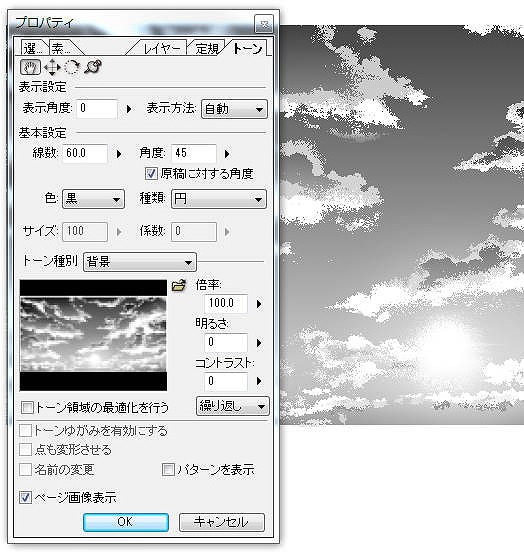Image resolution: width=524 pixels, height=555 pixels.
Task: Uncheck ページ画像表示 checkbox
Action: pos(25,498)
